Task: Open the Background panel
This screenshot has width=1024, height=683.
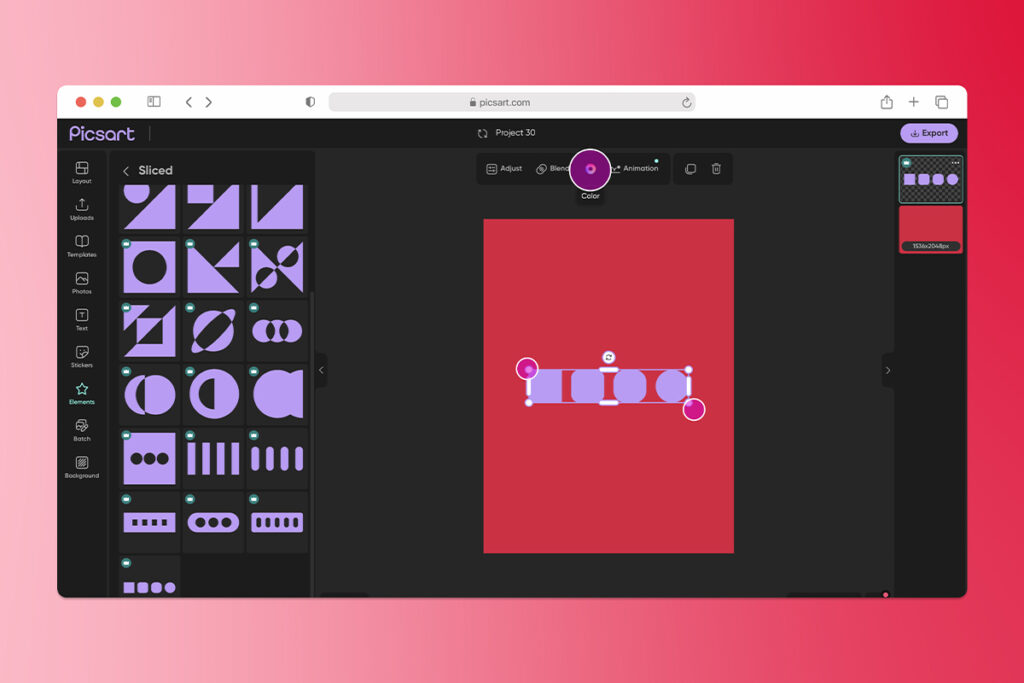Action: pos(82,467)
